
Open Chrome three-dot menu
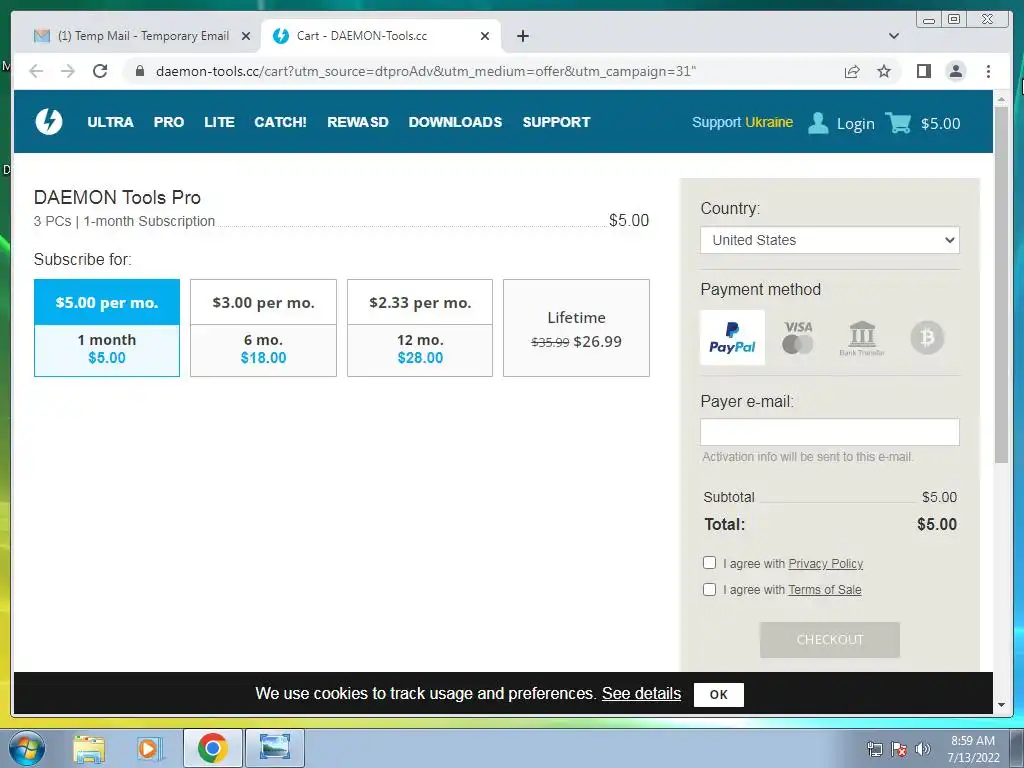pyautogui.click(x=988, y=71)
